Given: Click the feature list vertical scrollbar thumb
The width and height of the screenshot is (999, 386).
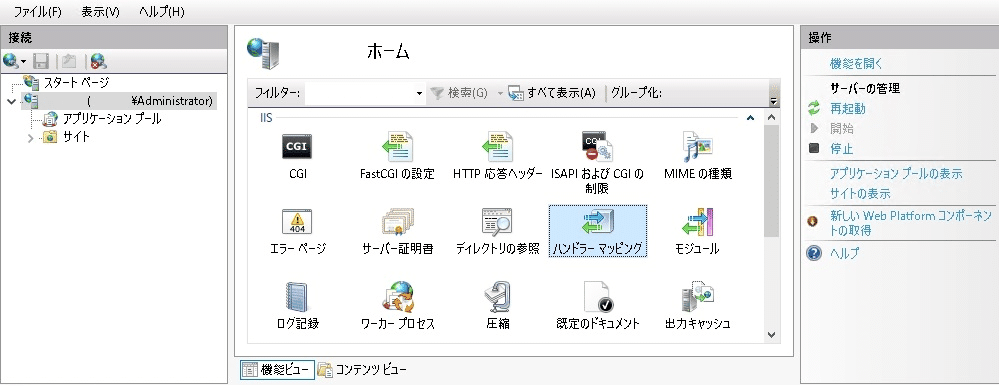Looking at the screenshot, I should (x=771, y=181).
